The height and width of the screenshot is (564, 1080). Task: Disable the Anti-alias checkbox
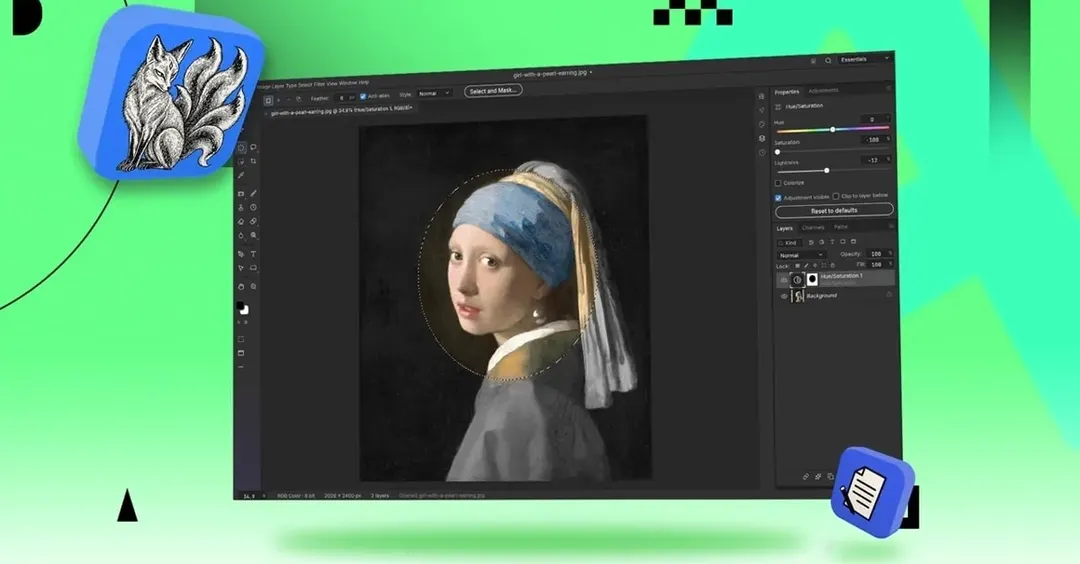tap(363, 96)
